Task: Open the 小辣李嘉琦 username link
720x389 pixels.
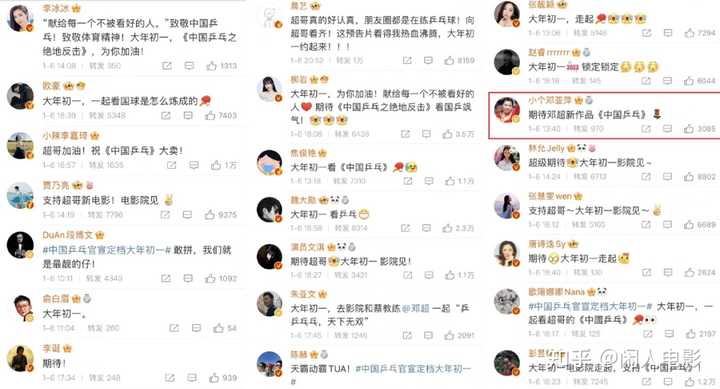Action: pos(65,135)
